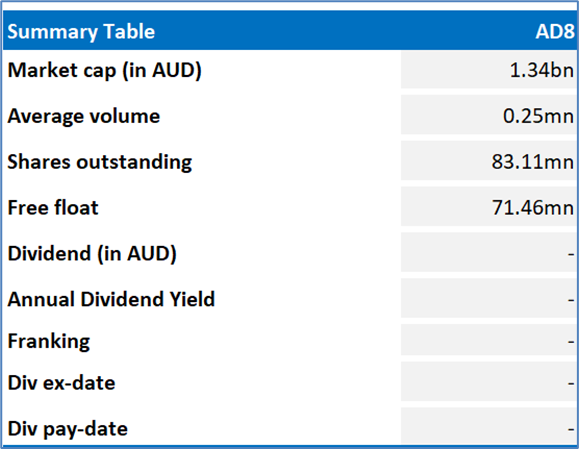Viewport: 579px width, 449px height.
Task: Select the empty Dividend (in AUD) value cell
Action: 488,252
